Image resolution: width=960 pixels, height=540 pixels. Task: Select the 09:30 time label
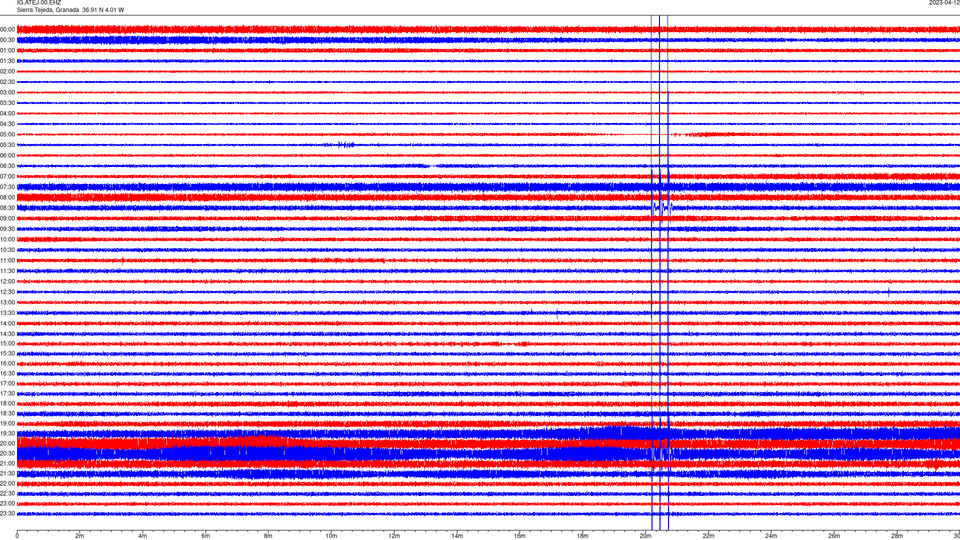pos(7,229)
